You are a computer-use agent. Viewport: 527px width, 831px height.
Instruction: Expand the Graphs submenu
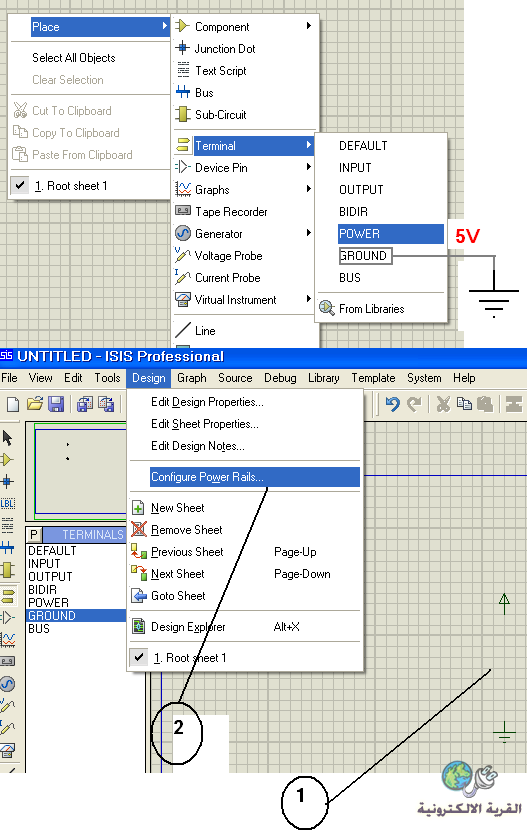[245, 190]
